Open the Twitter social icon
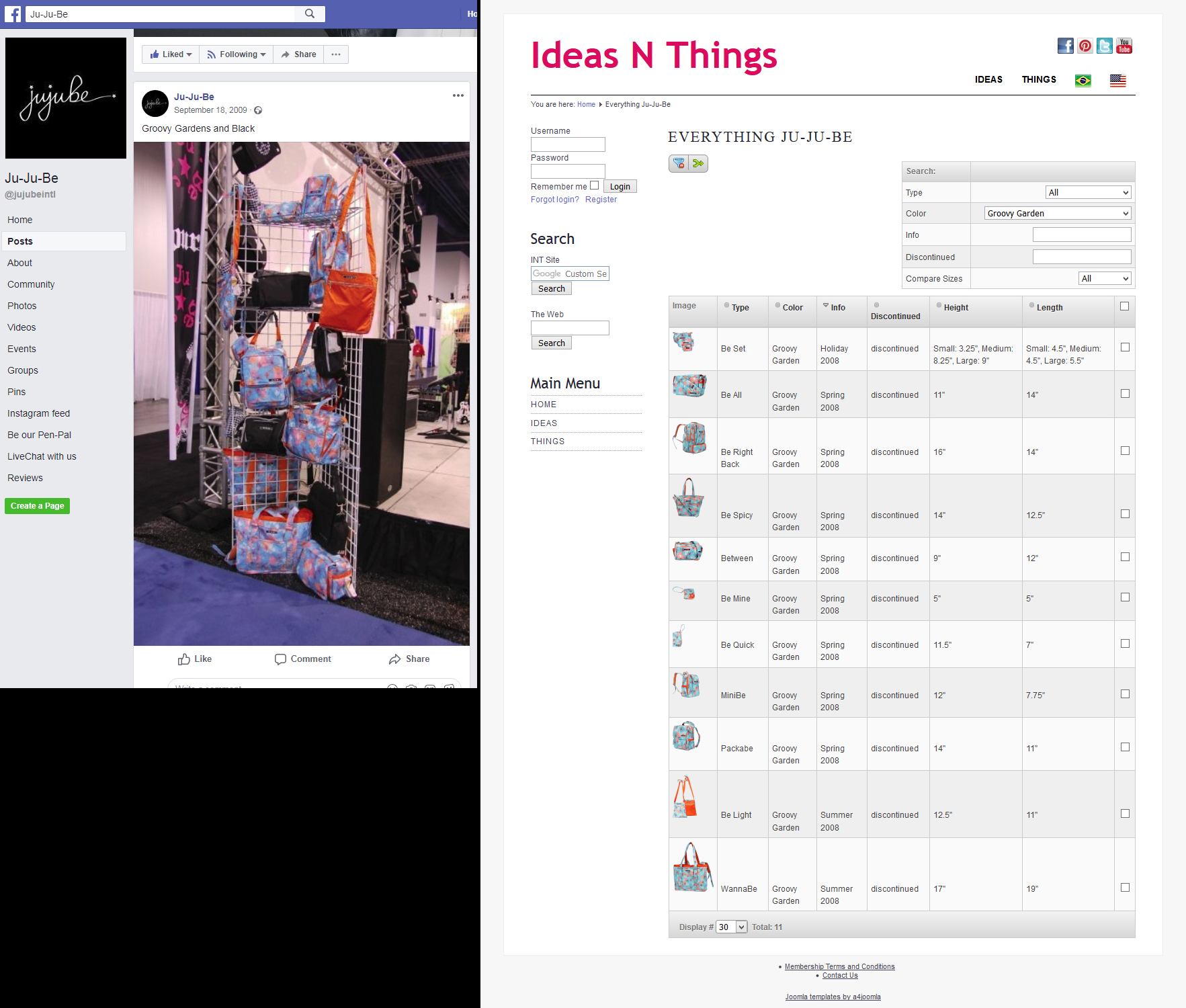This screenshot has width=1186, height=1008. click(x=1105, y=46)
